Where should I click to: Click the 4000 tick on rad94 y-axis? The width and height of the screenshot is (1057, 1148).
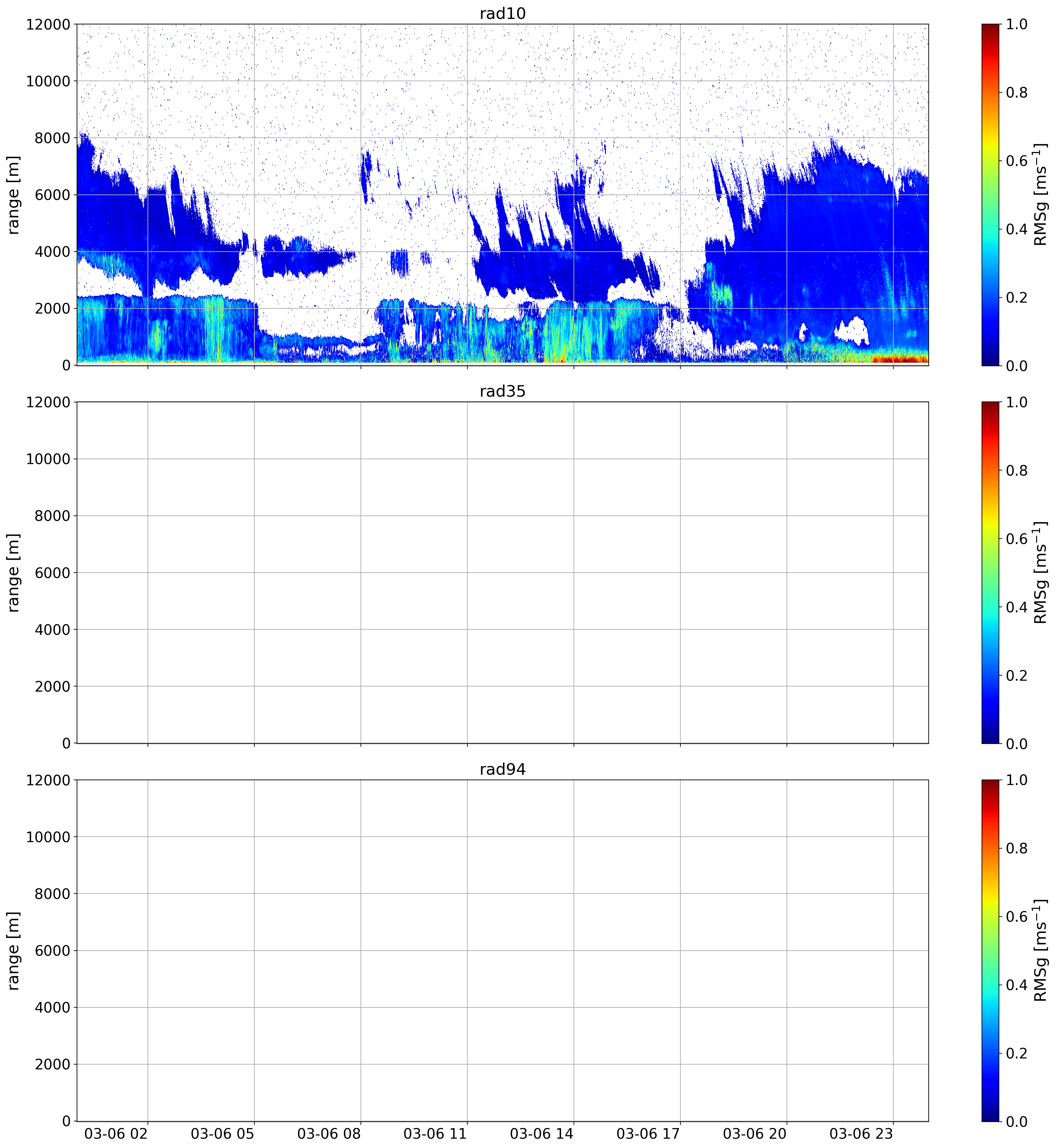[52, 1007]
